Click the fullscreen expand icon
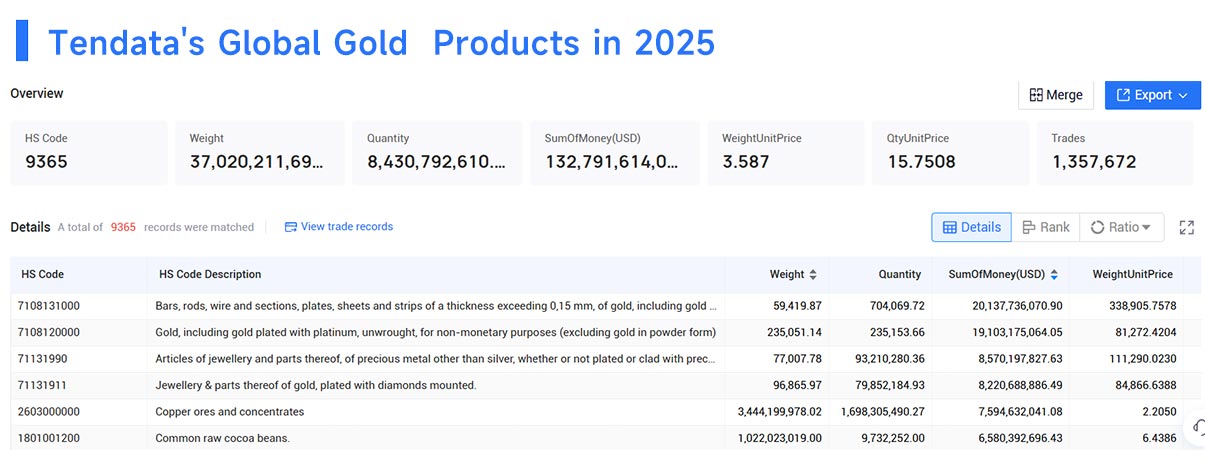Viewport: 1205px width, 474px height. pyautogui.click(x=1187, y=227)
